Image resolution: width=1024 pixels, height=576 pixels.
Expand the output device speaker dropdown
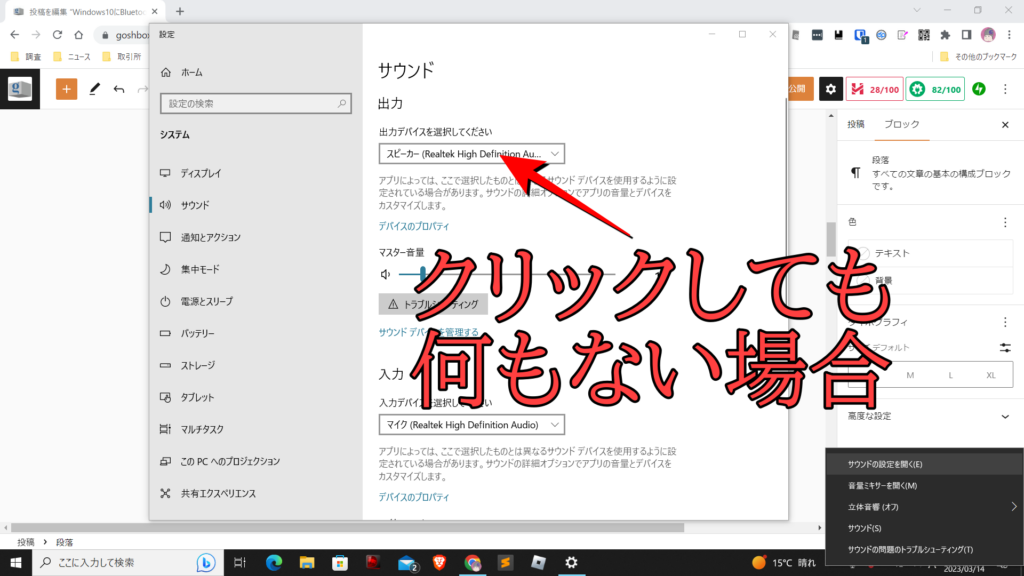pos(472,154)
